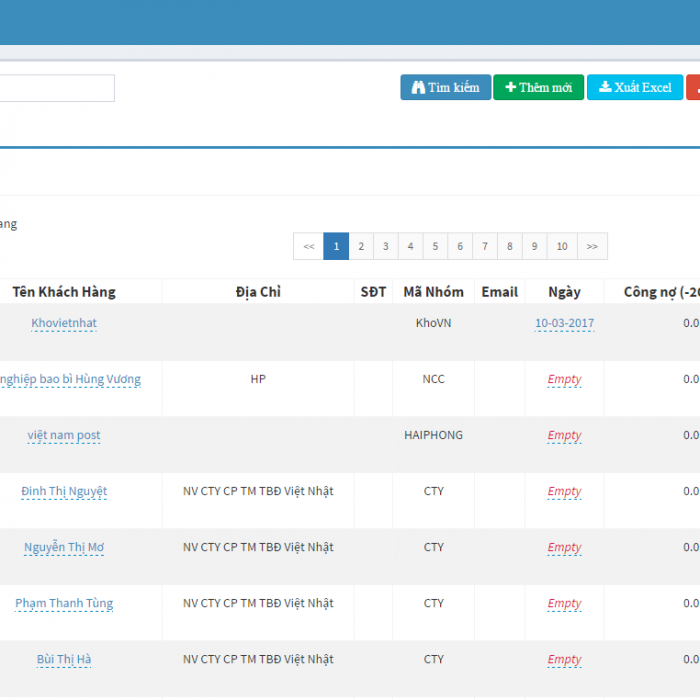This screenshot has width=700, height=700.
Task: Edit the date 10-03-2017 link
Action: tap(564, 323)
